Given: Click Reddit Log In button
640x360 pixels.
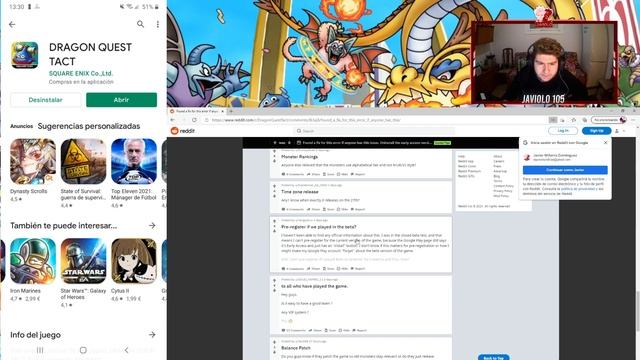Looking at the screenshot, I should [563, 131].
